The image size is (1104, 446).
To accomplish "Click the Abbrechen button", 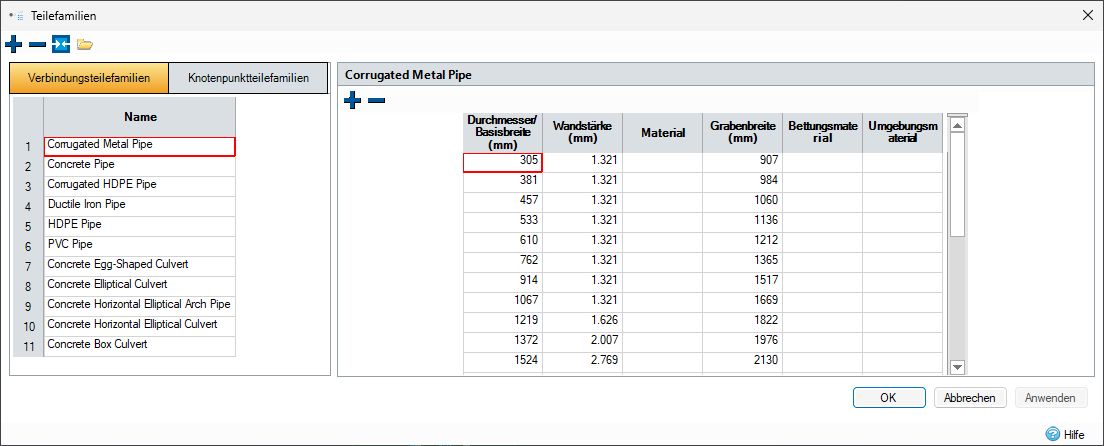I will click(x=970, y=398).
